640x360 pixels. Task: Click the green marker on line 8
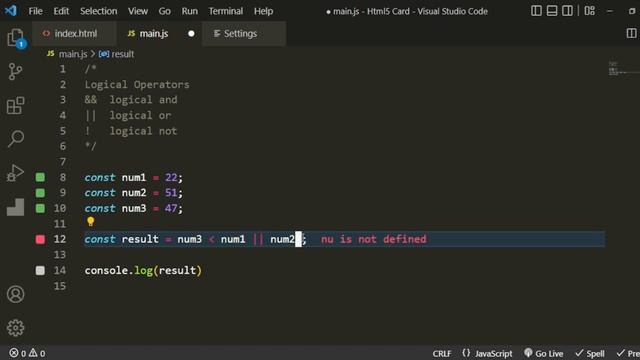(x=40, y=177)
